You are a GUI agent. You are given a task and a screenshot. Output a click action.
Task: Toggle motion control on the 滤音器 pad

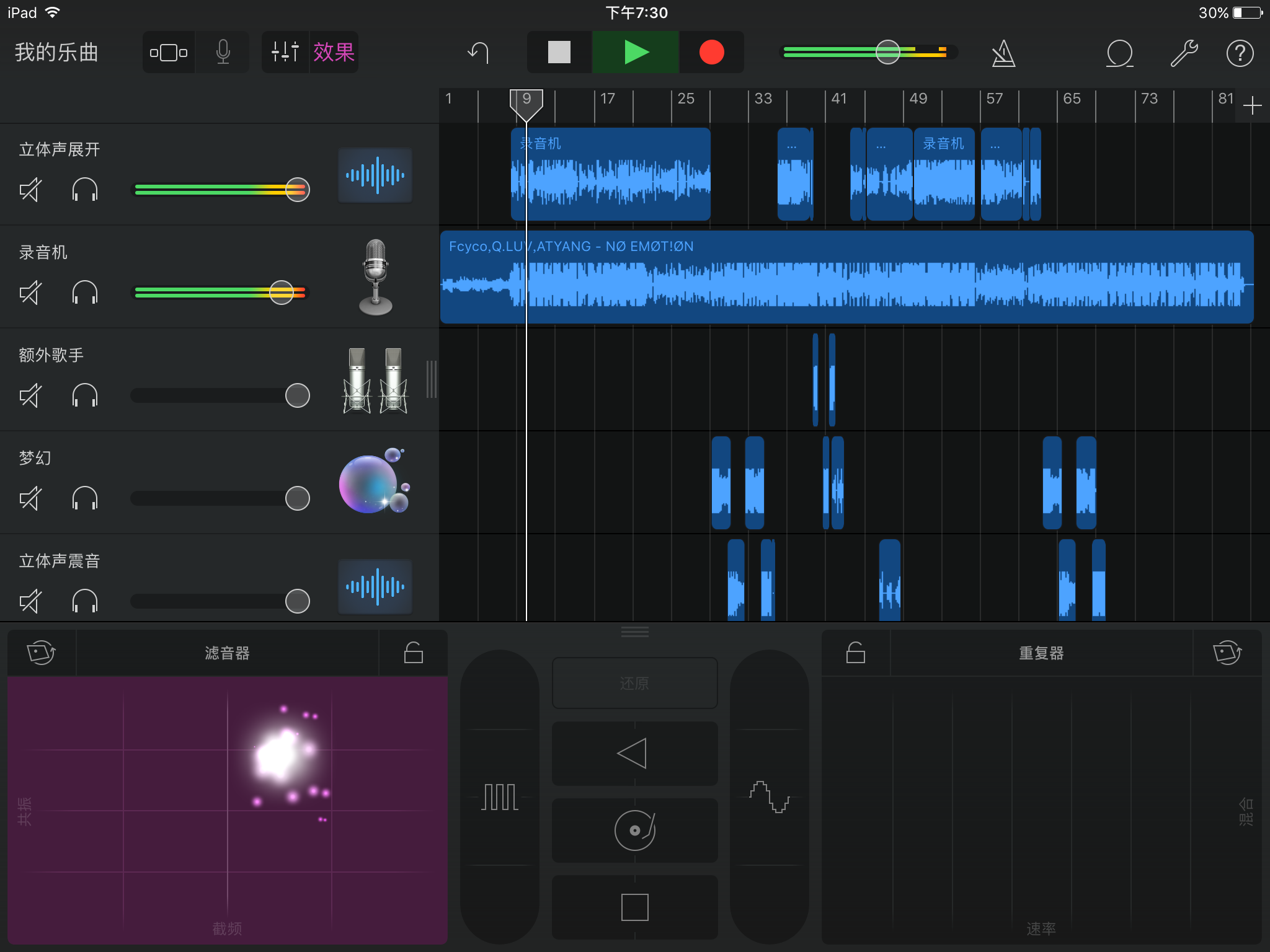click(42, 653)
